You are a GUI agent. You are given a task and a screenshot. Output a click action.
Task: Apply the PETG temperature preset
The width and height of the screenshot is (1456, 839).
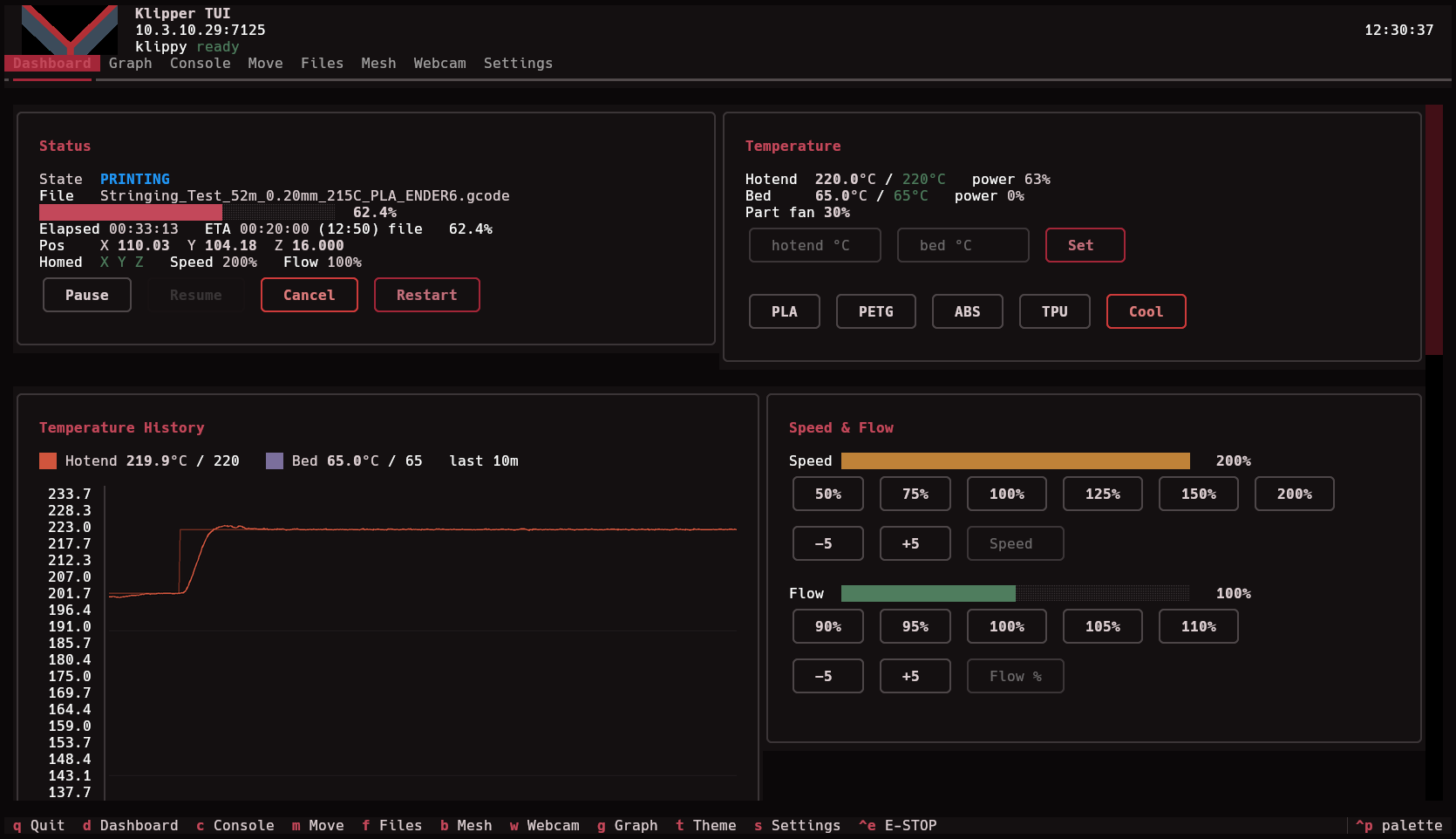pos(876,311)
